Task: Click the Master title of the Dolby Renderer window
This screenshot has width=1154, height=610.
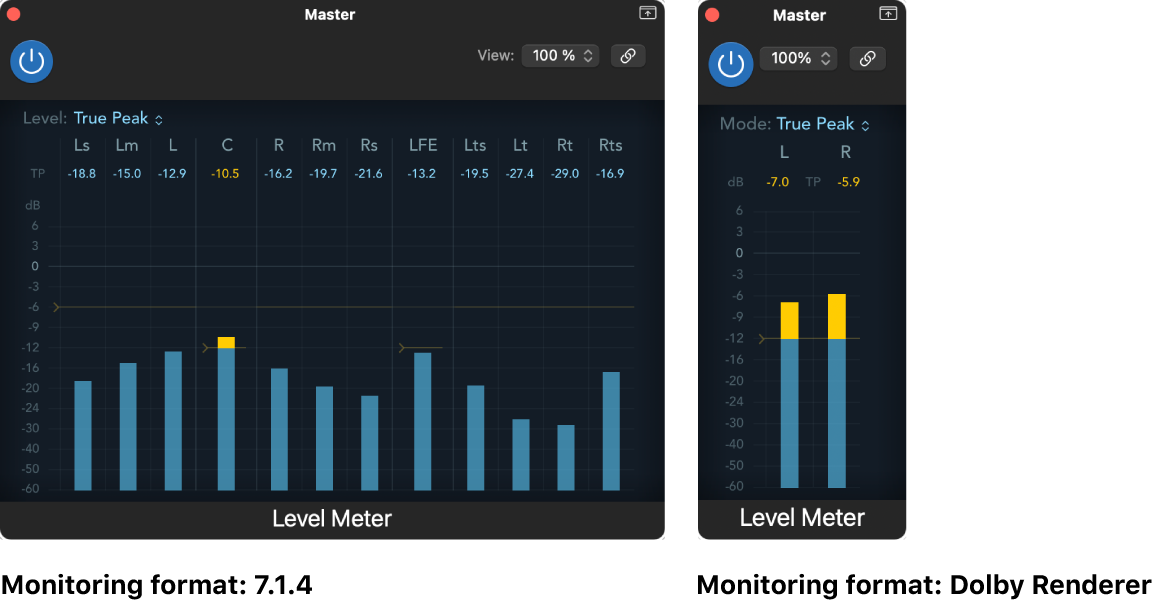Action: (799, 15)
